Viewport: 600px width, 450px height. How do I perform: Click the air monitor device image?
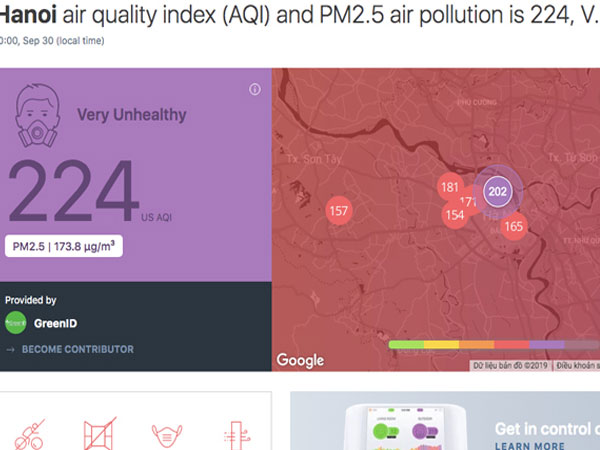406,427
